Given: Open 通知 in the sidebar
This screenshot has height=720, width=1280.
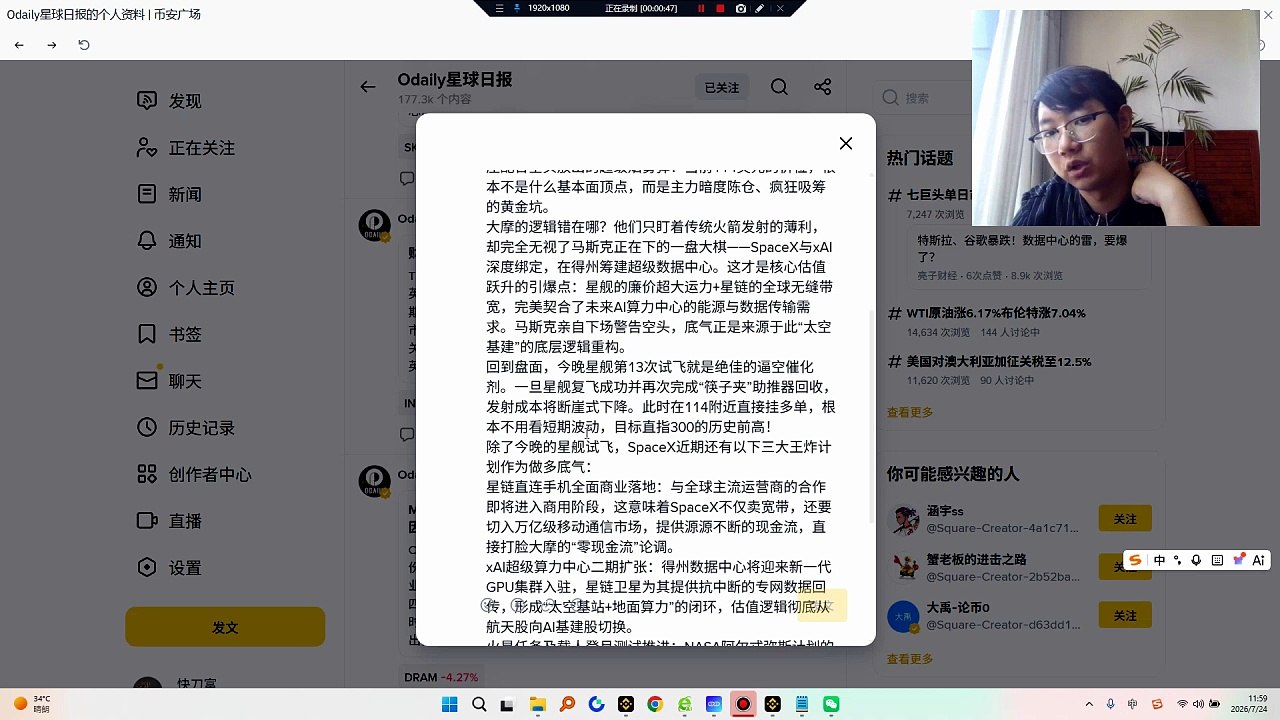Looking at the screenshot, I should tap(185, 241).
